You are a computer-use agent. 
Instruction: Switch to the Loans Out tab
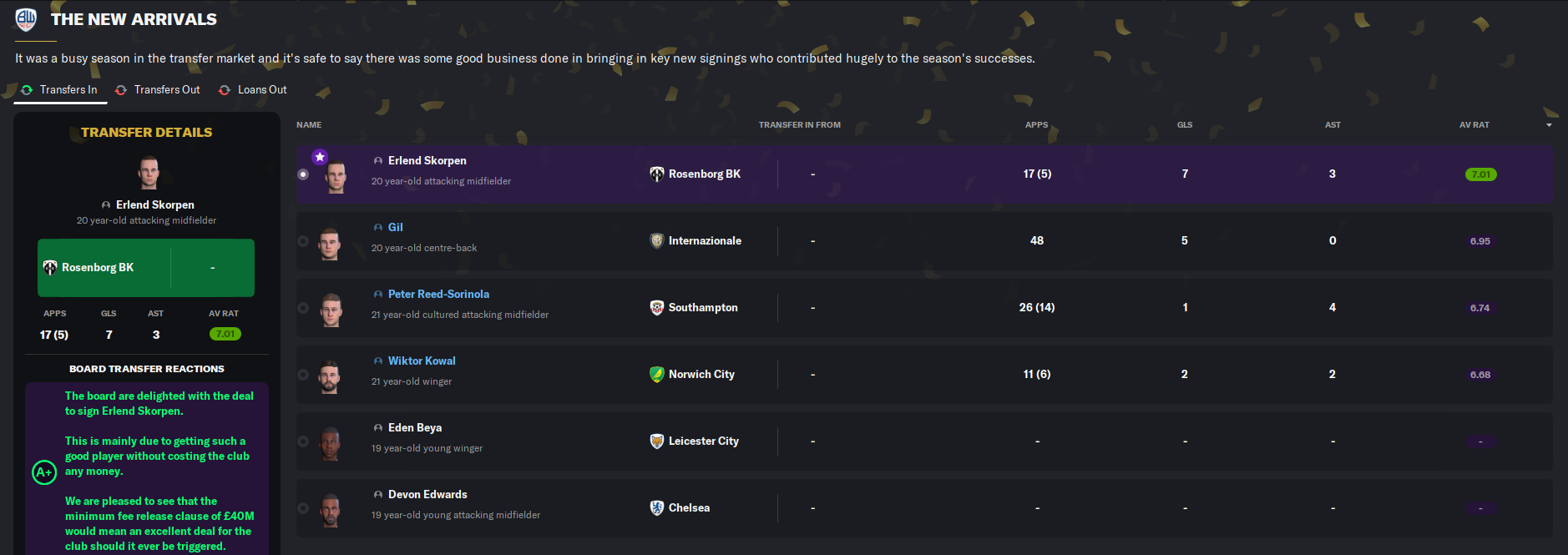click(x=261, y=90)
